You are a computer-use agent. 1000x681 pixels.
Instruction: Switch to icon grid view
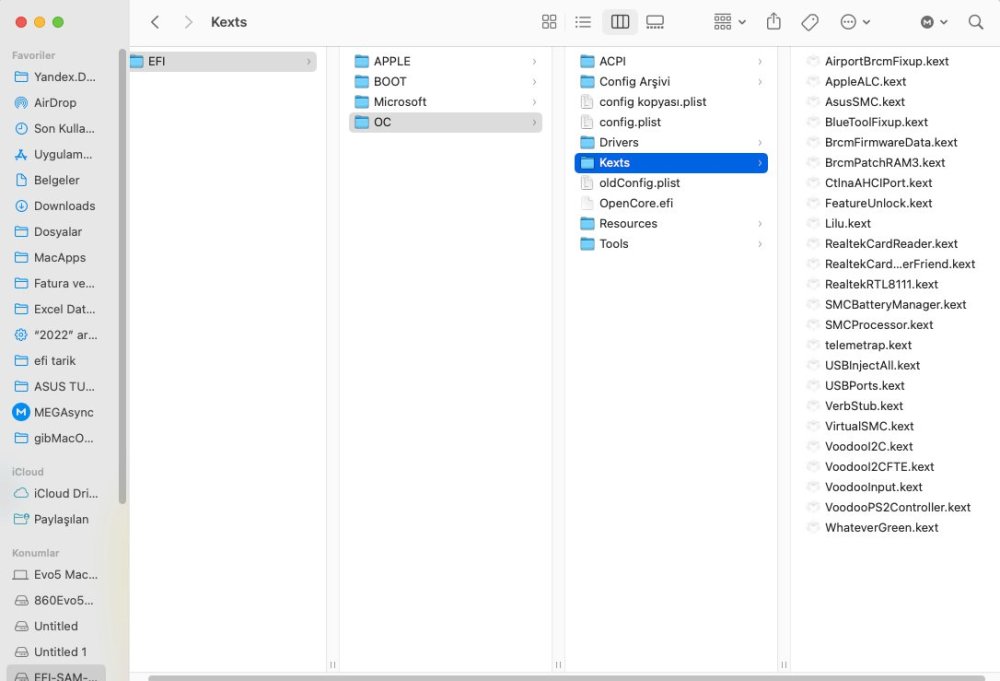pos(549,22)
